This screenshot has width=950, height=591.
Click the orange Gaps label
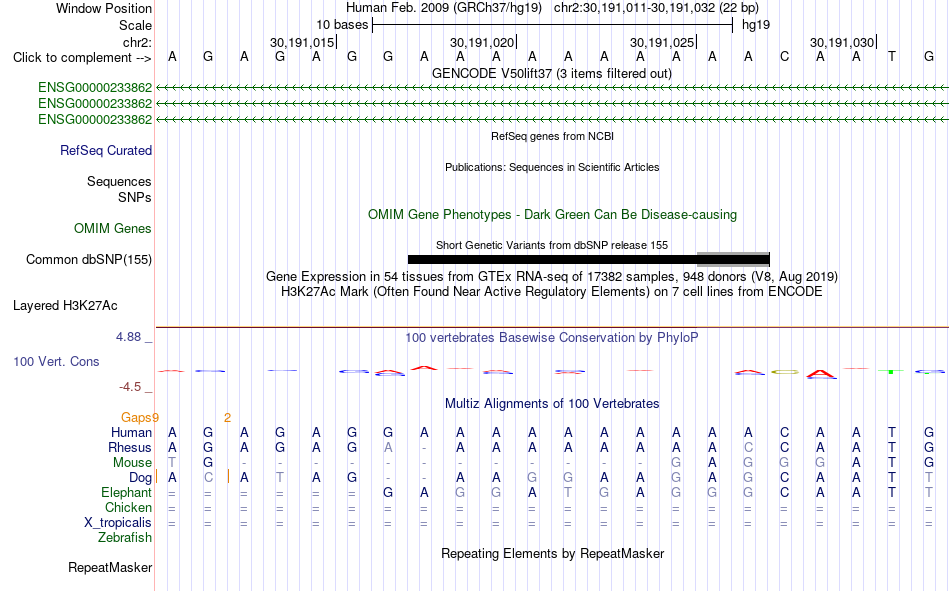pos(136,418)
